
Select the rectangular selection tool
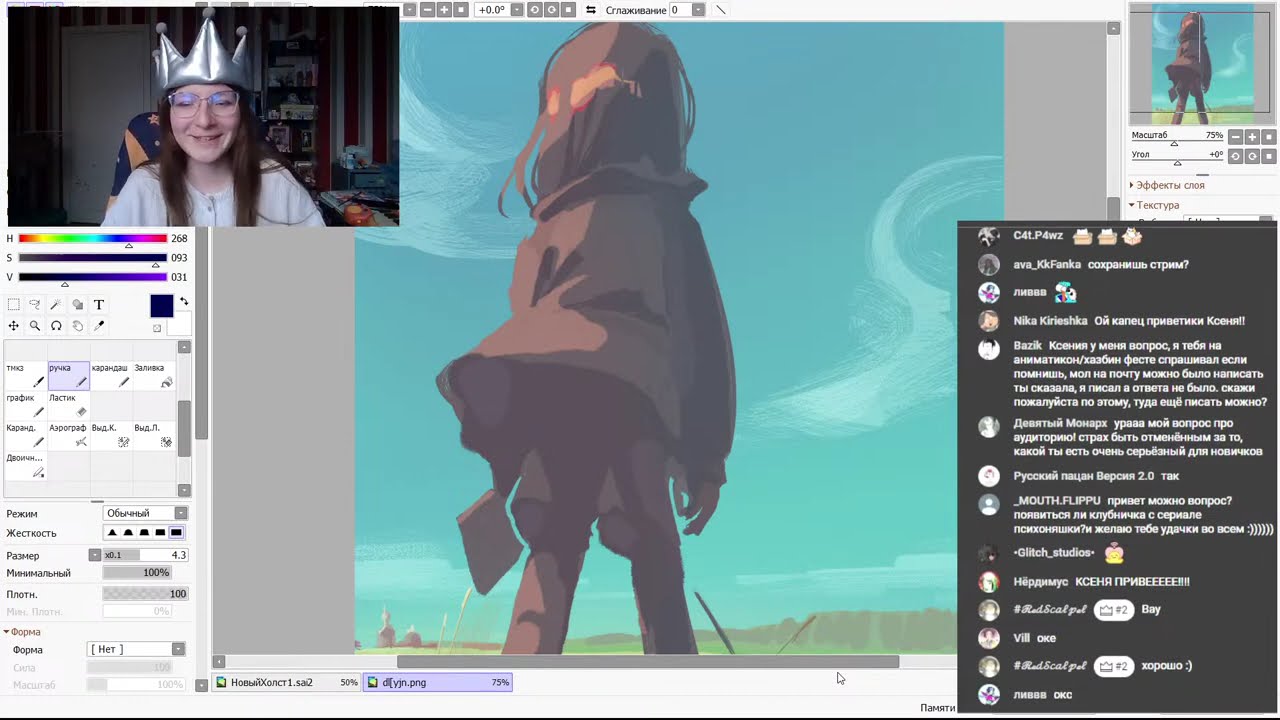coord(13,305)
